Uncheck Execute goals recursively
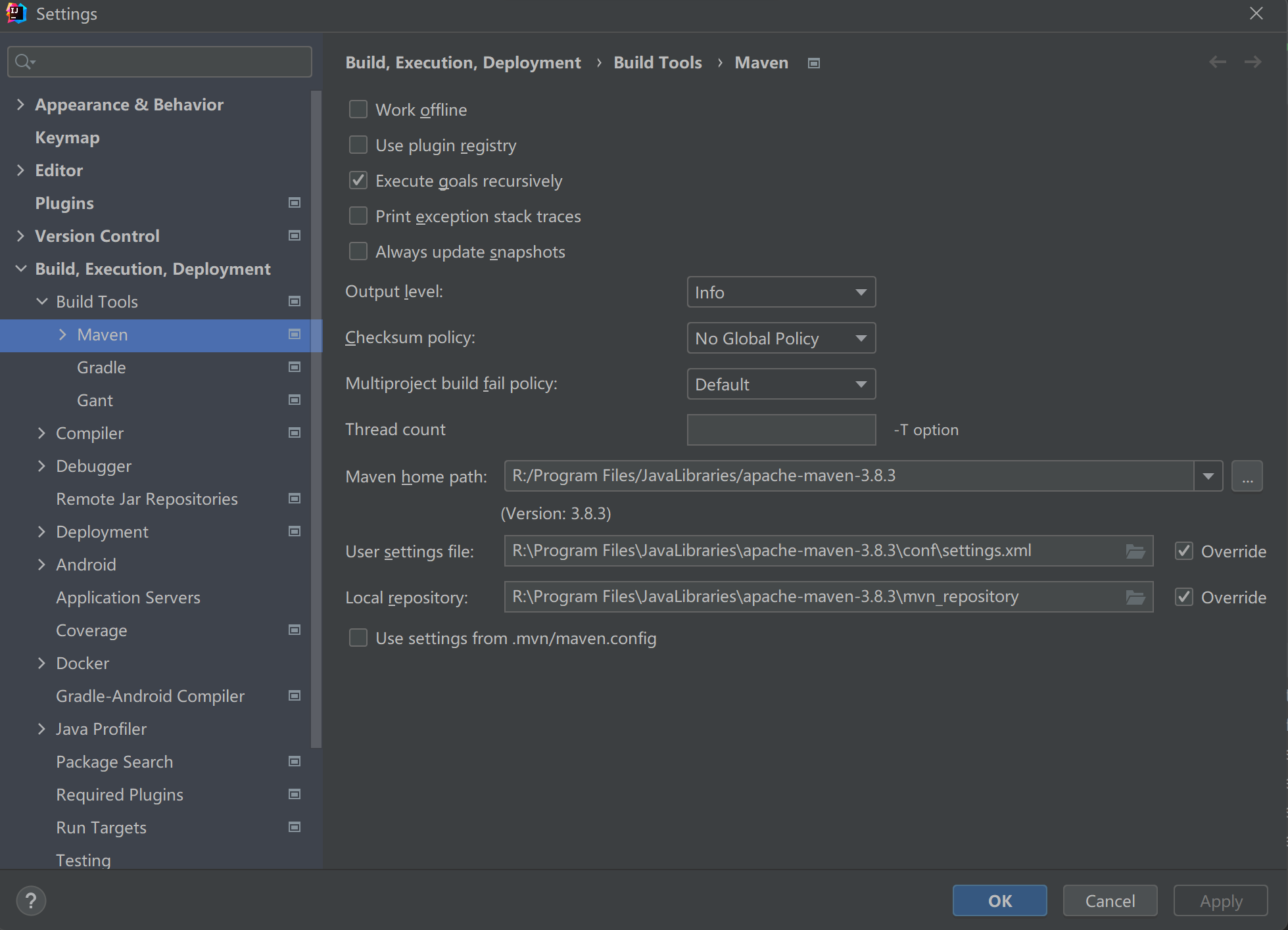This screenshot has height=930, width=1288. click(x=358, y=181)
